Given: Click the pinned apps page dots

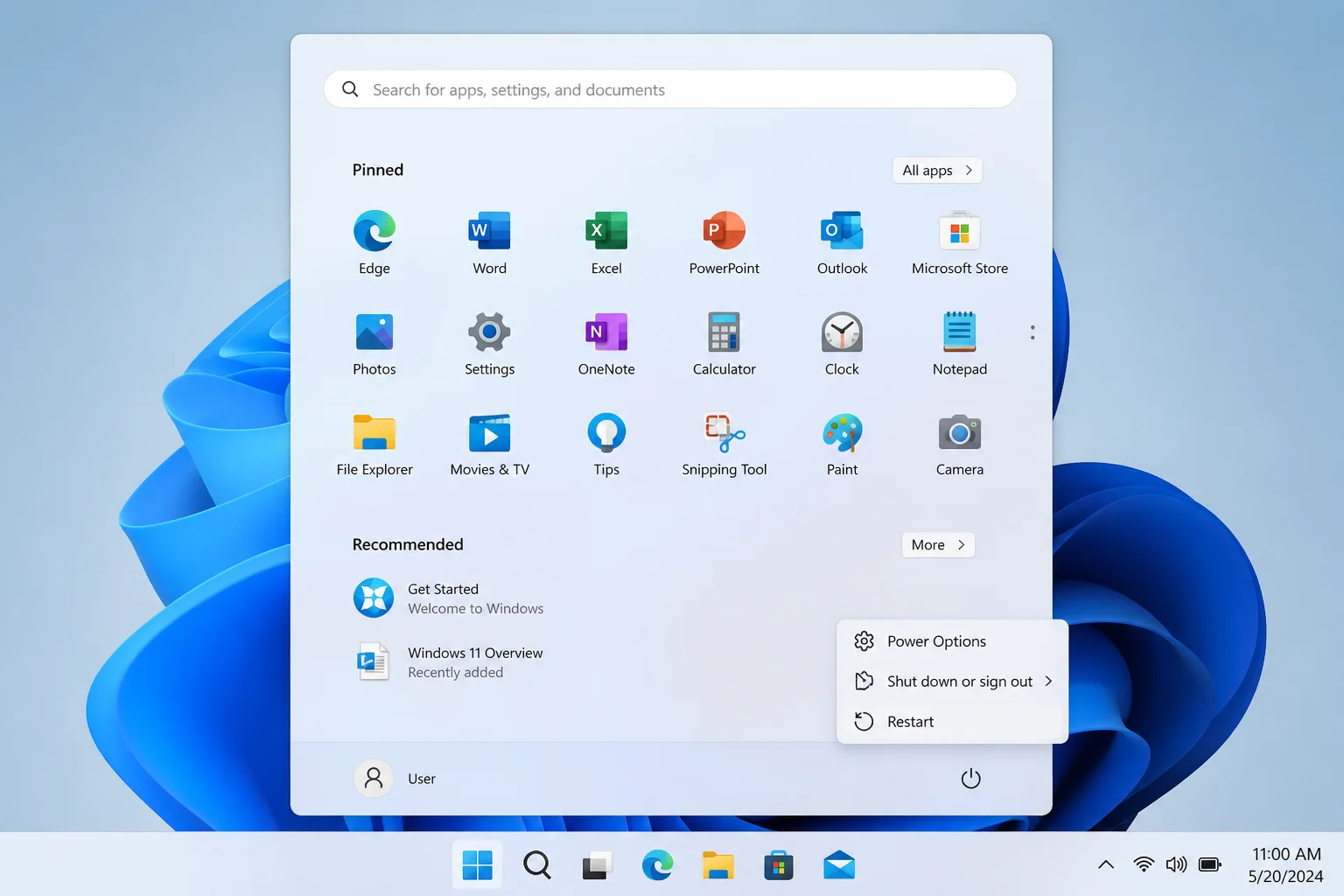Looking at the screenshot, I should coord(1032,332).
